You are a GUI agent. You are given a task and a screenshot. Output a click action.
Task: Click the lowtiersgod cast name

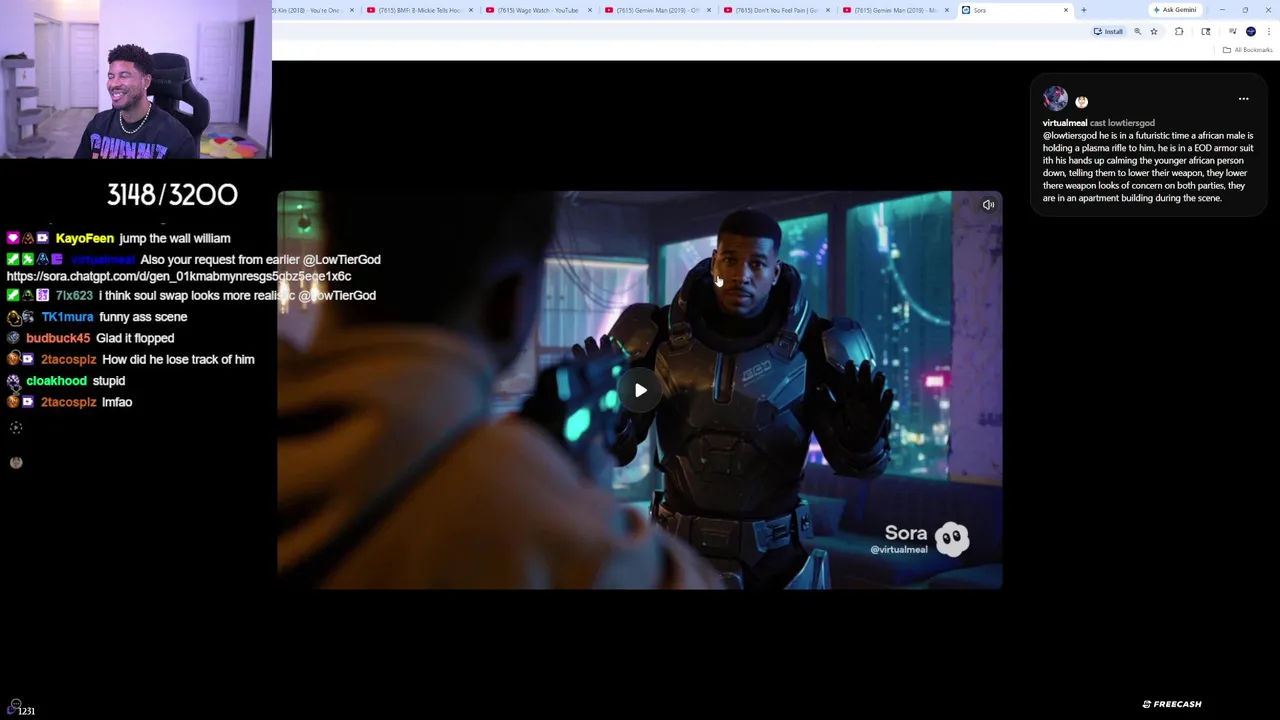click(x=1130, y=123)
